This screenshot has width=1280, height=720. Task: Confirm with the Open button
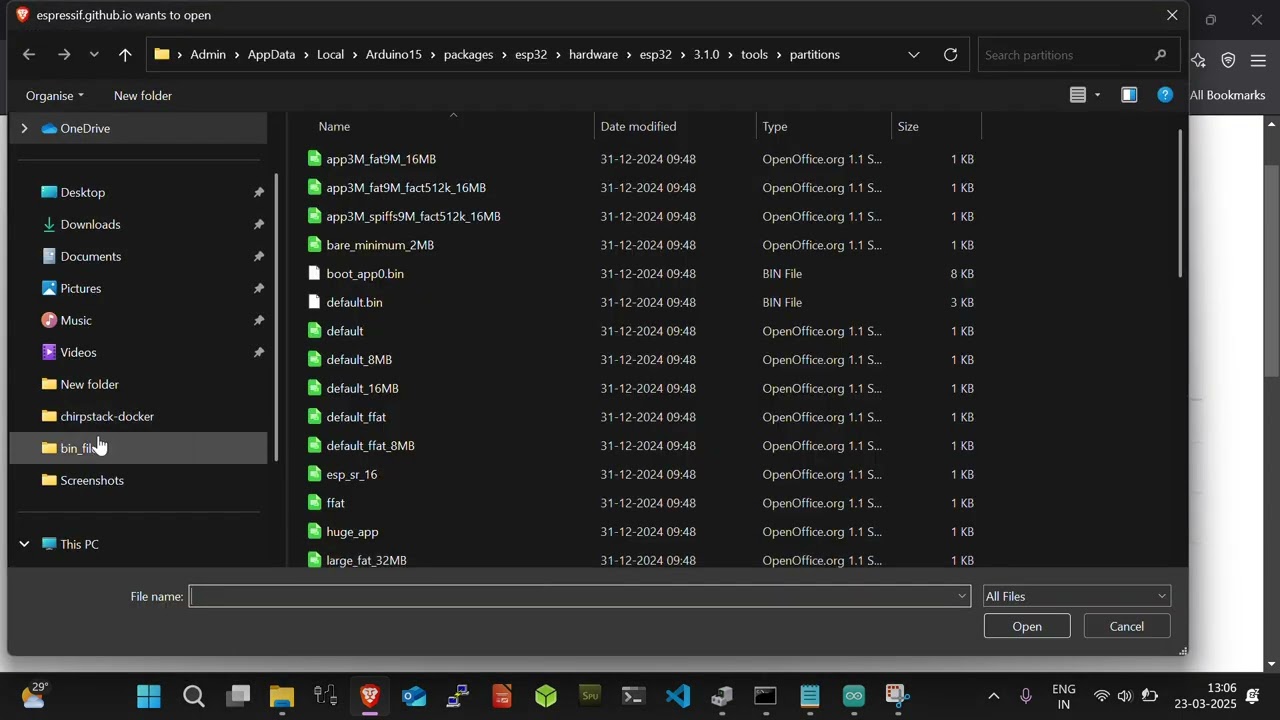pyautogui.click(x=1027, y=626)
